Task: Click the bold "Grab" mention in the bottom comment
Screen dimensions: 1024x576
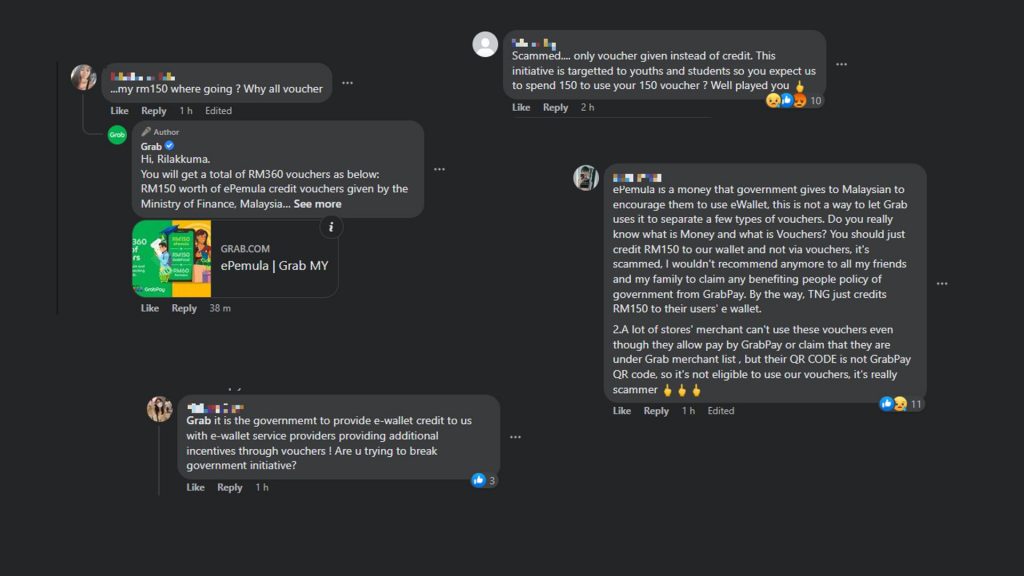Action: pyautogui.click(x=199, y=421)
